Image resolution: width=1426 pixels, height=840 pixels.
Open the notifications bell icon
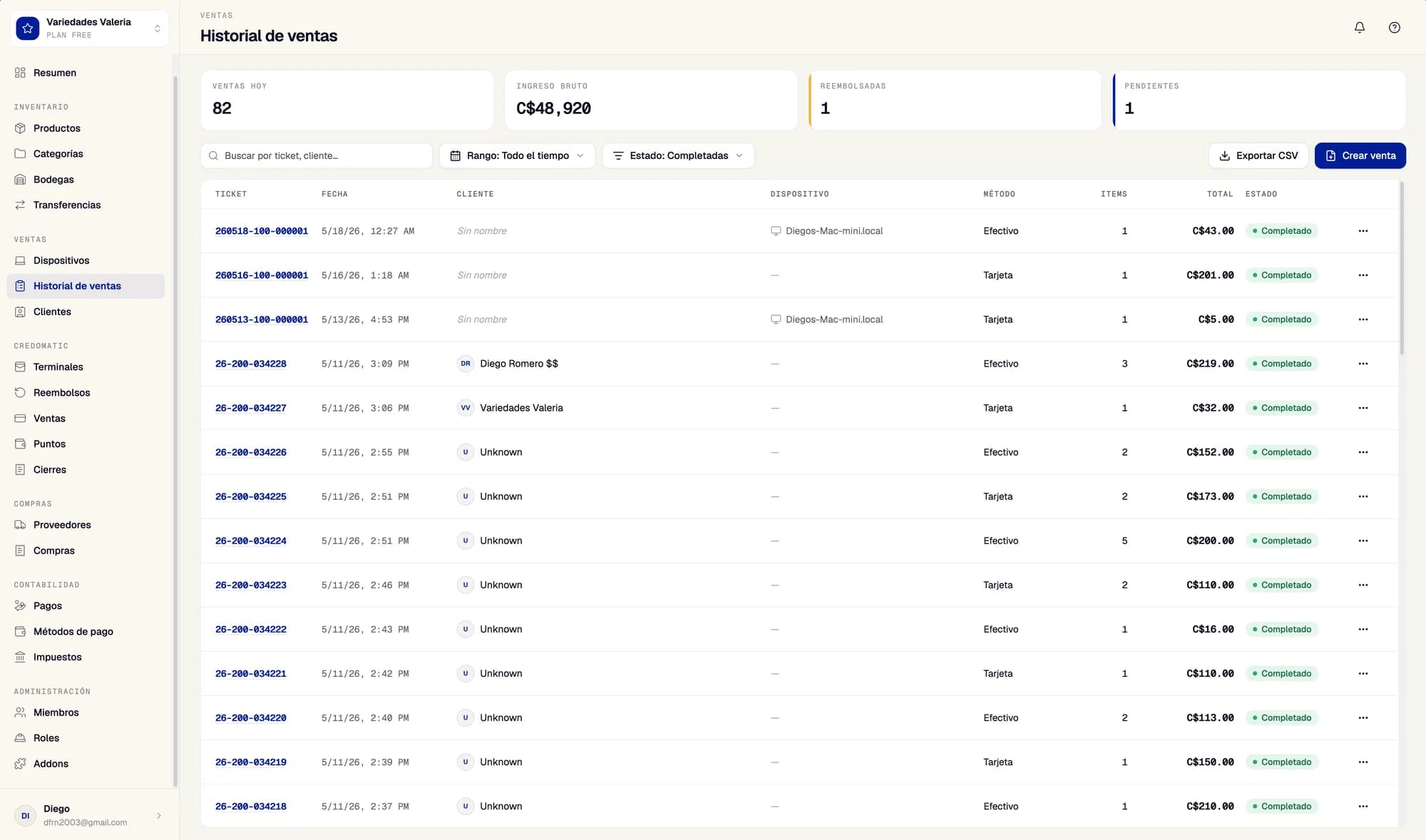1360,28
